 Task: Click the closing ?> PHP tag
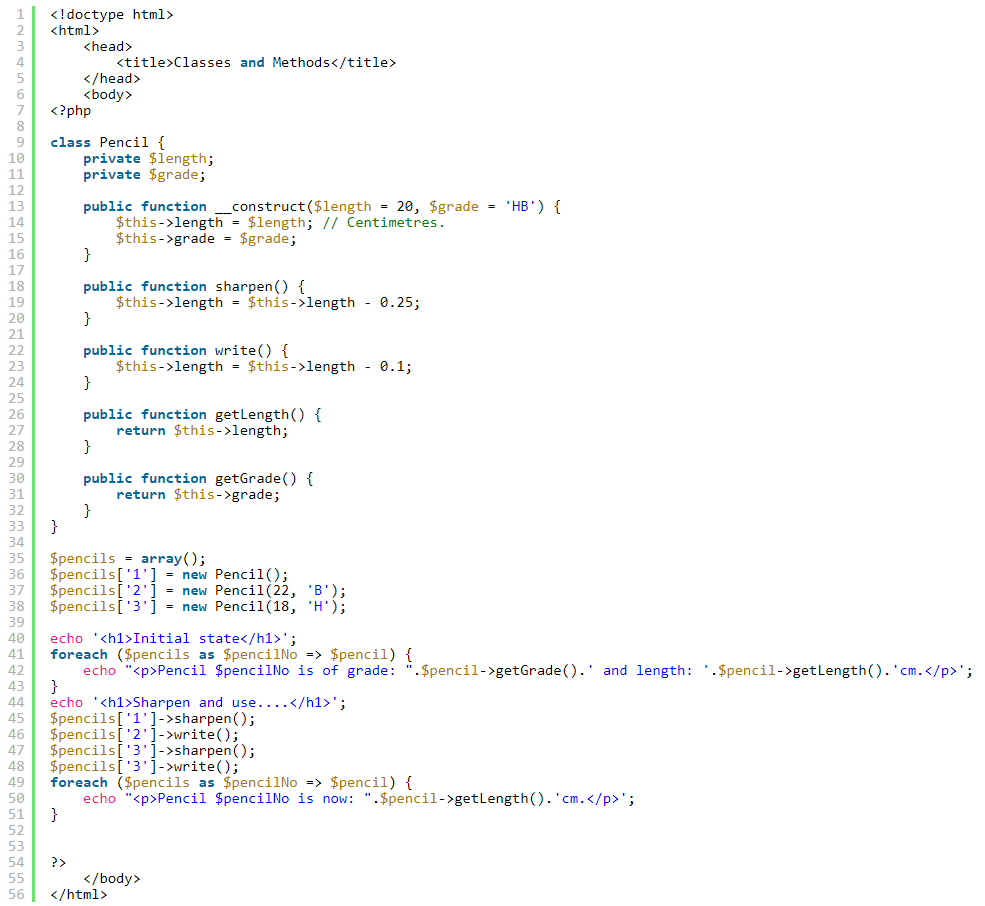pyautogui.click(x=58, y=863)
